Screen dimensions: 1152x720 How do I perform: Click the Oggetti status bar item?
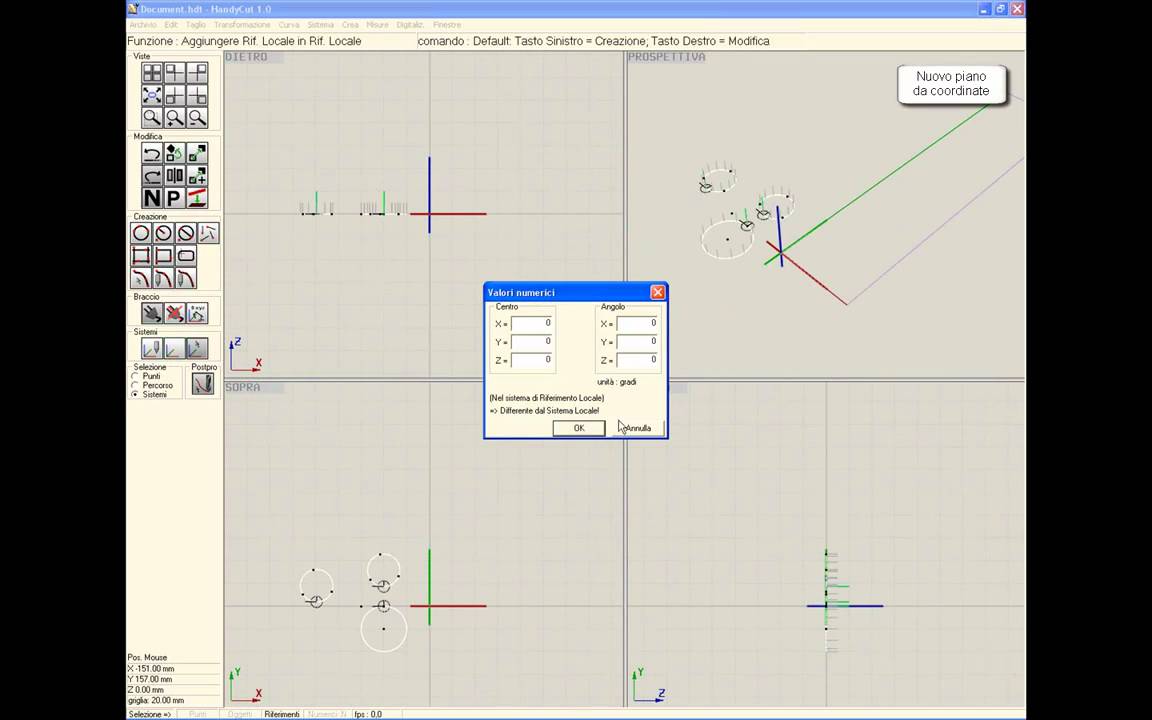240,714
